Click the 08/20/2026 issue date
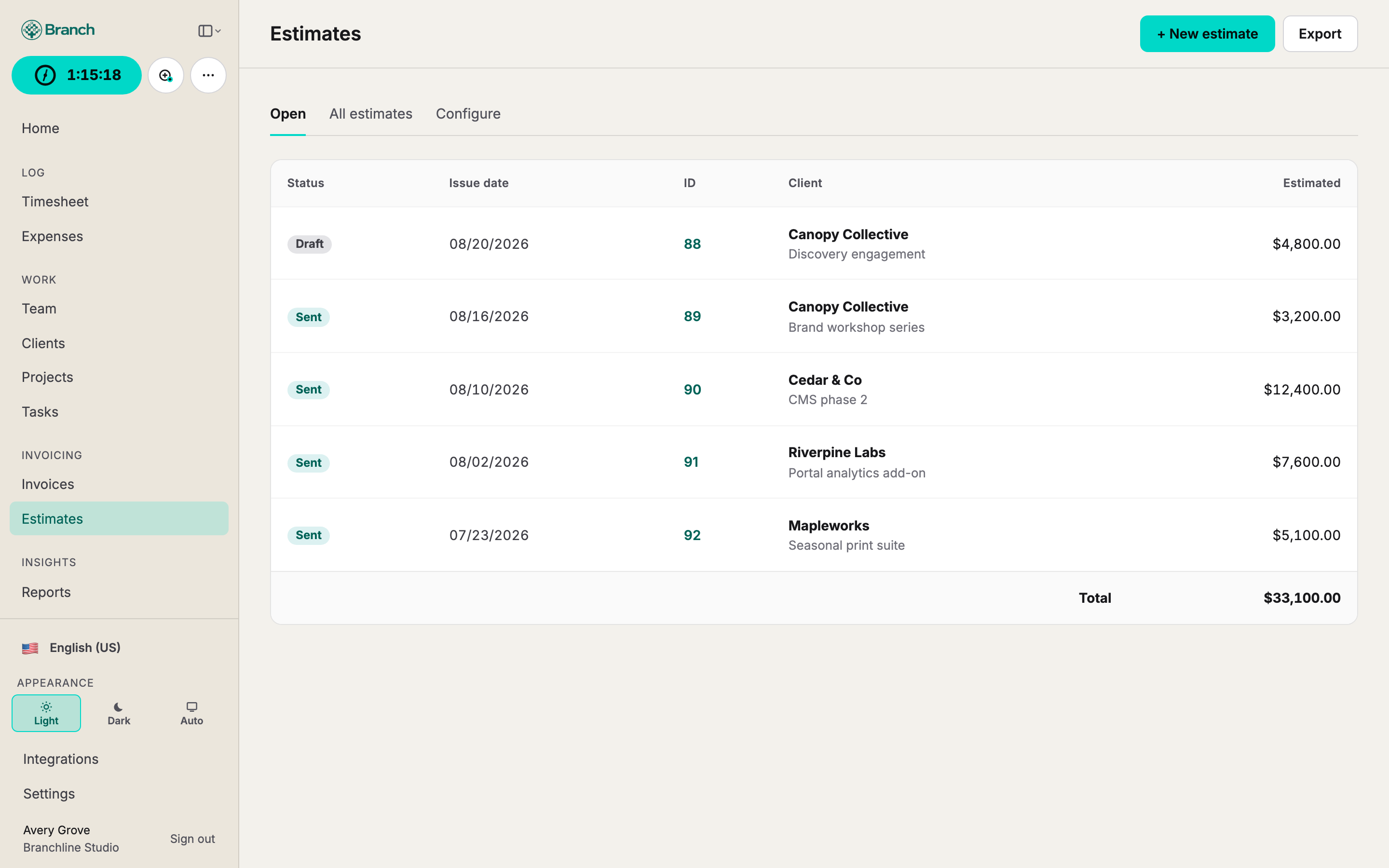Screen dimensions: 1389x868 coord(489,244)
